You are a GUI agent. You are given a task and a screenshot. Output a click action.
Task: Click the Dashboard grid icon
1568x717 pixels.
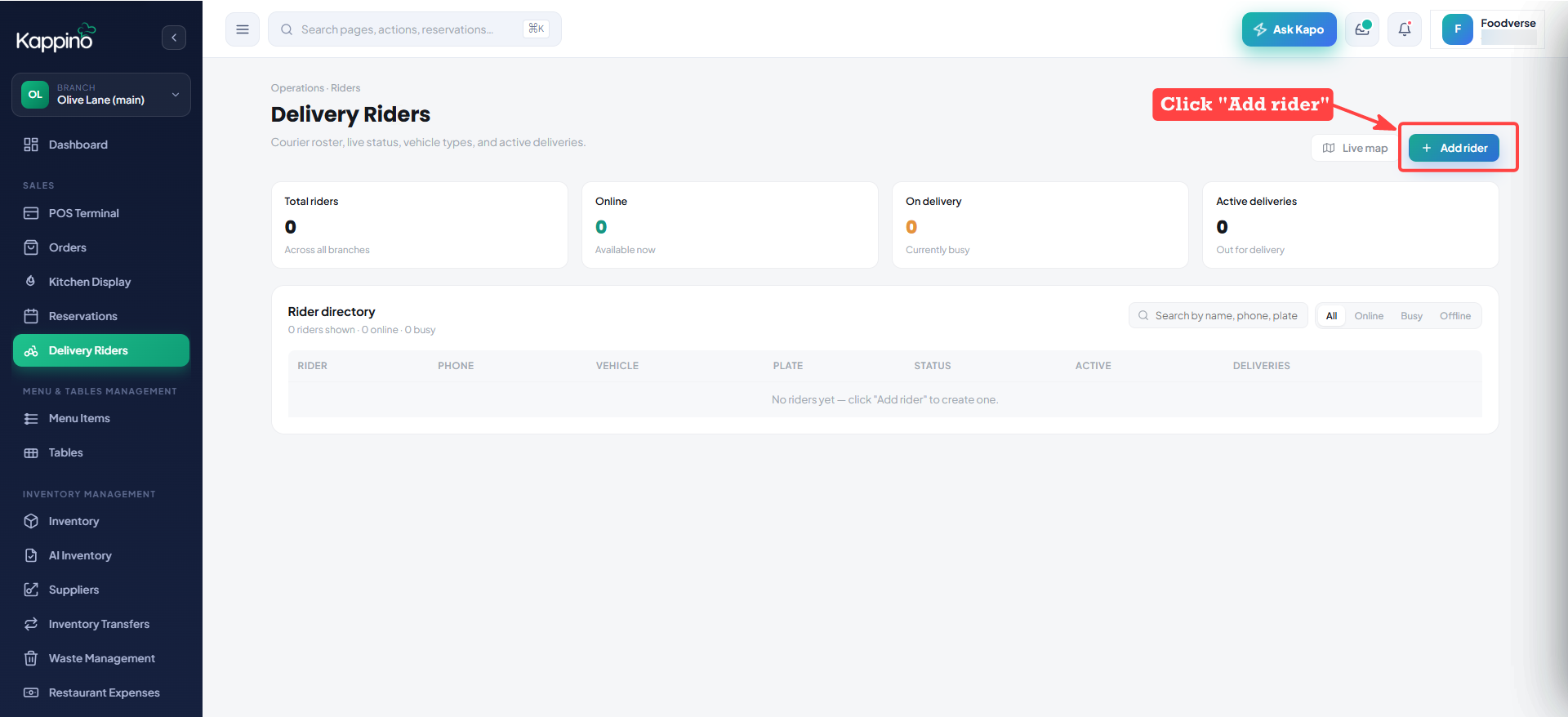click(31, 145)
